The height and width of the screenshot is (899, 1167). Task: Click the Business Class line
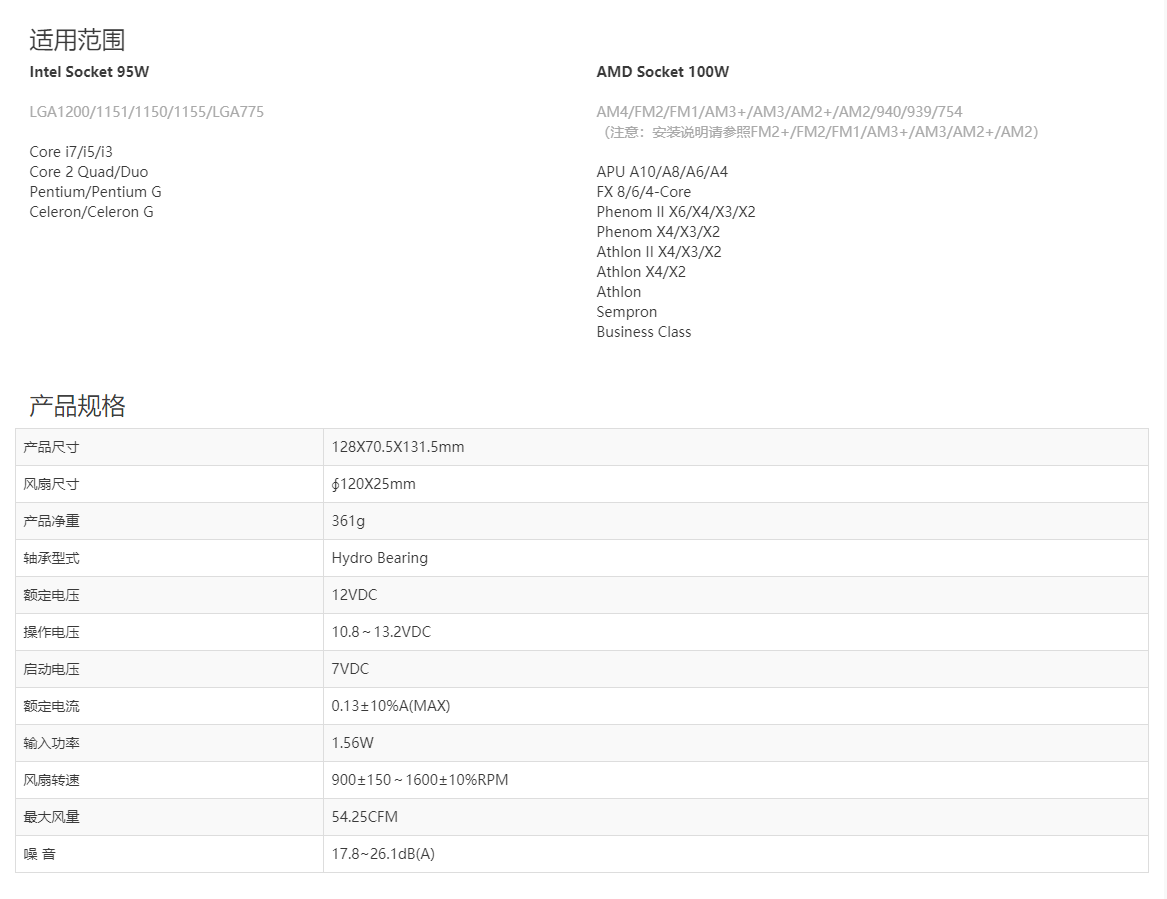click(644, 332)
